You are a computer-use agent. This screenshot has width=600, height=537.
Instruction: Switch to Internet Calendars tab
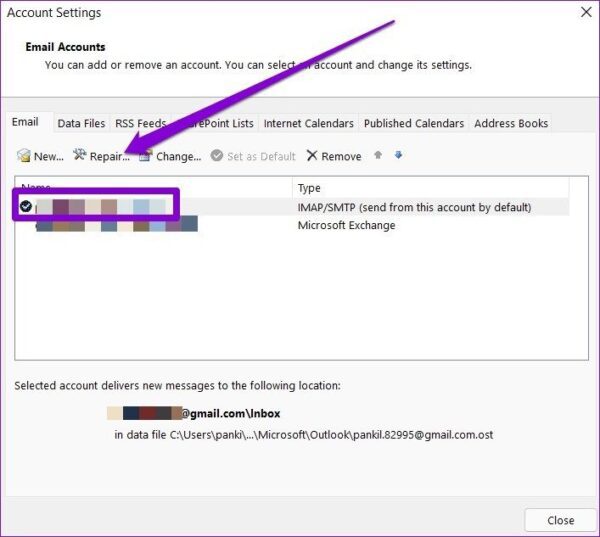(308, 123)
